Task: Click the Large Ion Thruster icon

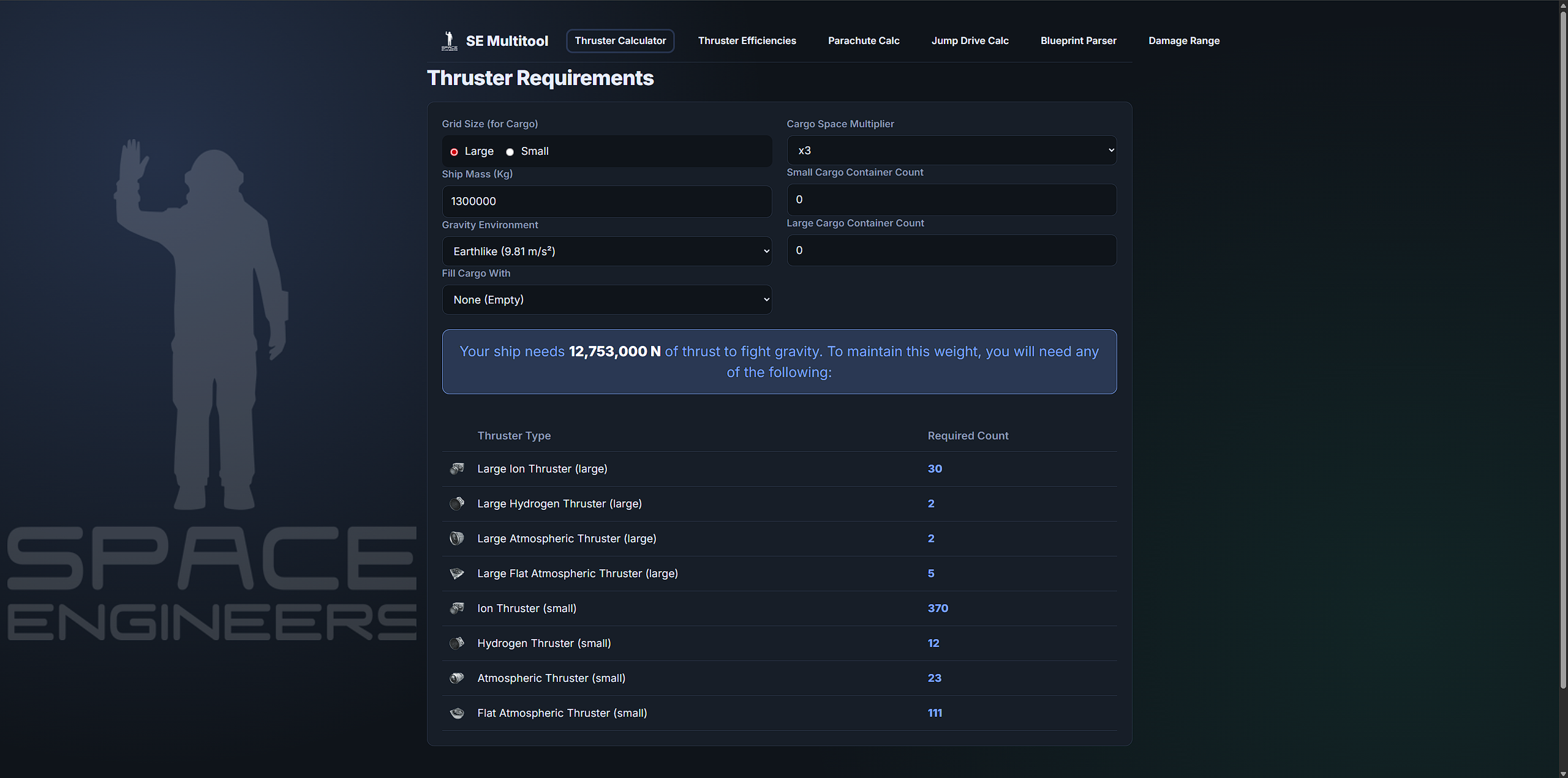Action: [x=457, y=469]
